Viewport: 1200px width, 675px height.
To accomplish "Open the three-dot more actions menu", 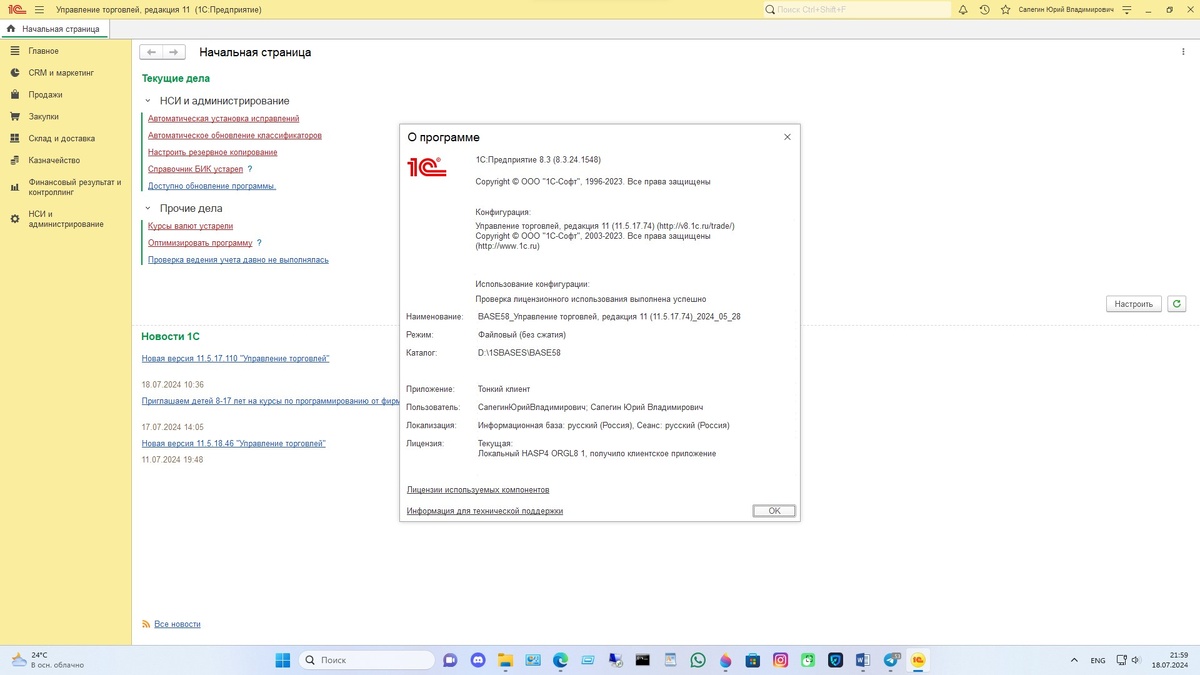I will click(x=1184, y=52).
